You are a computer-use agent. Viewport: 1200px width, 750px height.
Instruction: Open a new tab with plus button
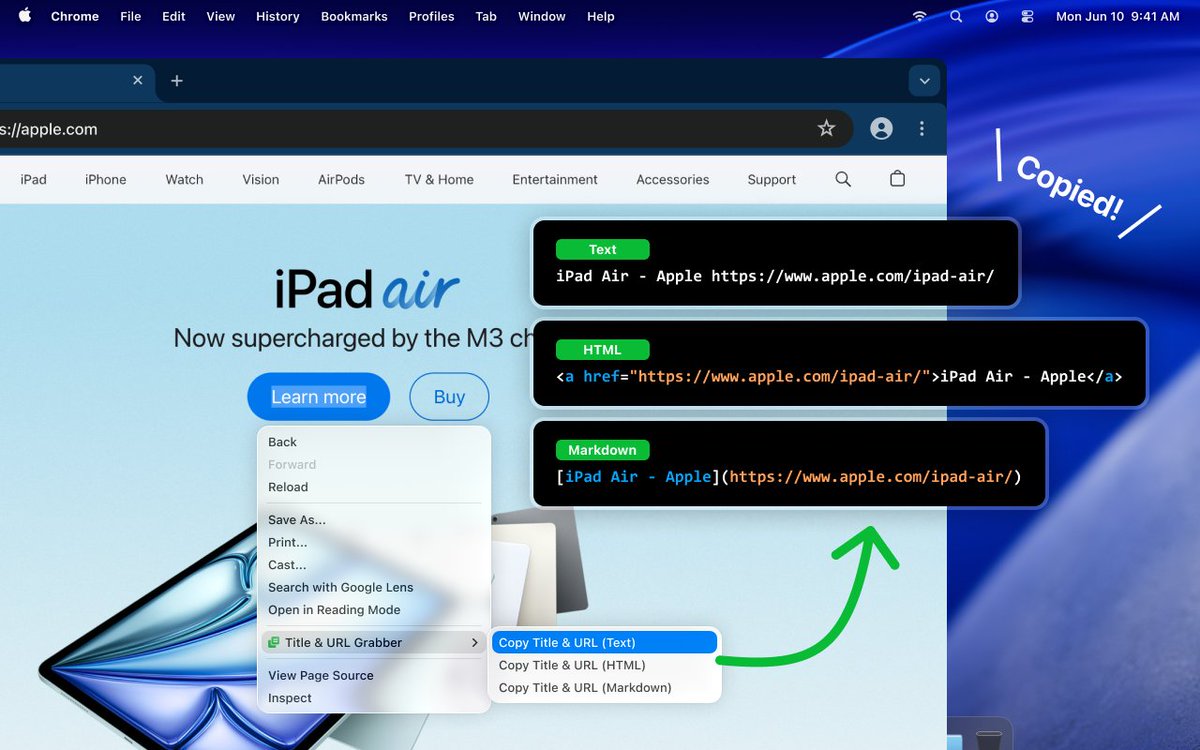(x=177, y=81)
